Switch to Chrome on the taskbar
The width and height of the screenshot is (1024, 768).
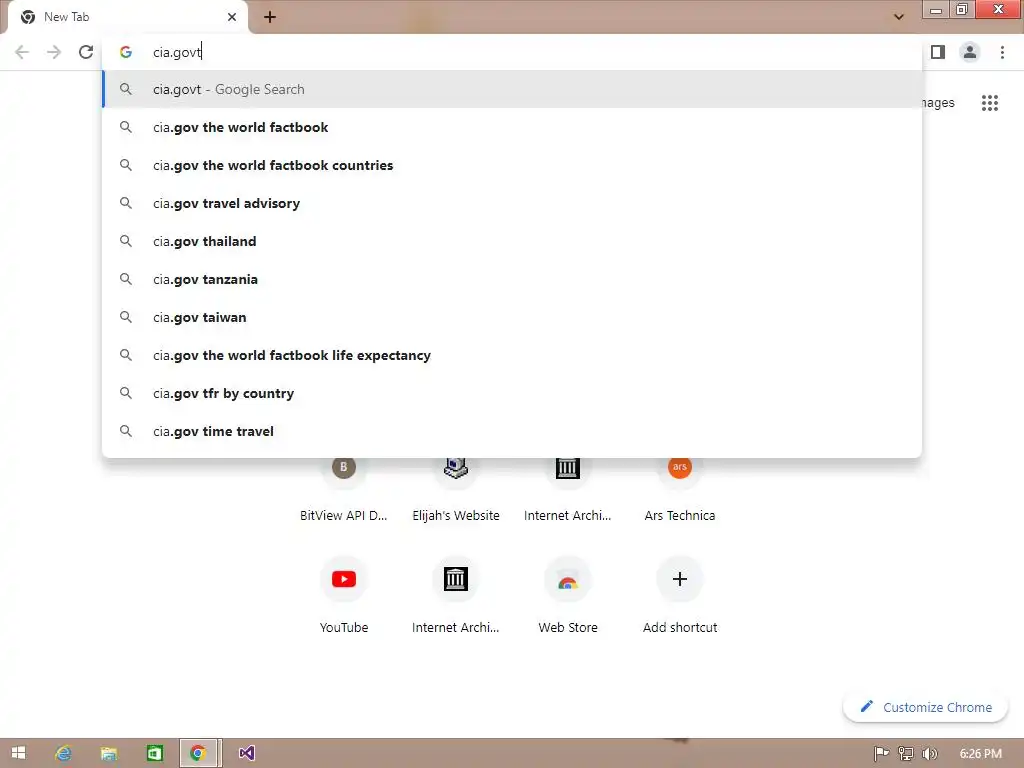199,753
